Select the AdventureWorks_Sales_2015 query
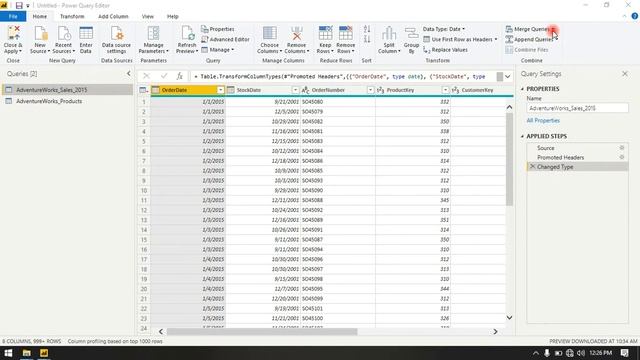The width and height of the screenshot is (640, 360). [x=67, y=89]
